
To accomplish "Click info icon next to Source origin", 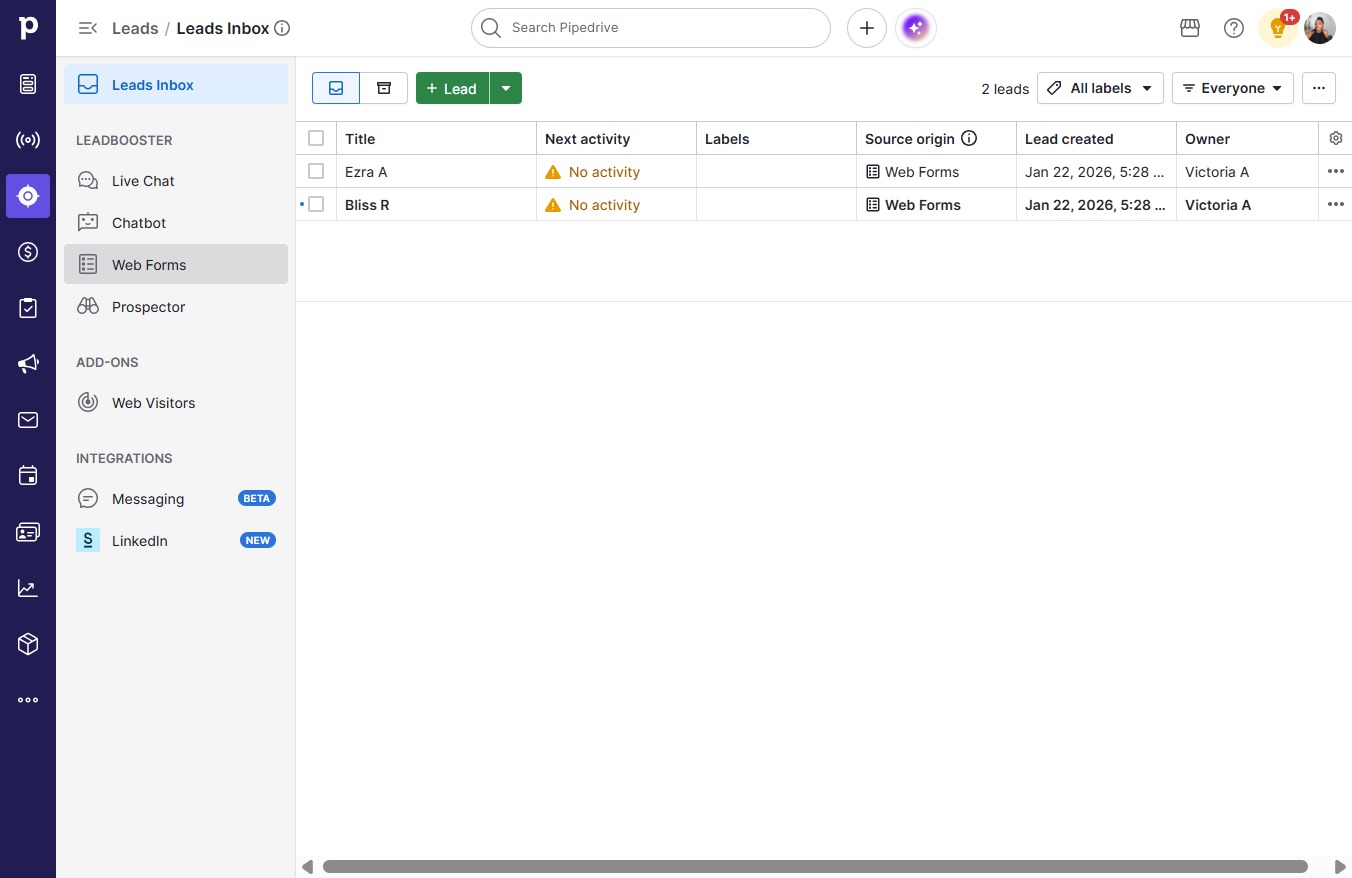I will pos(969,139).
